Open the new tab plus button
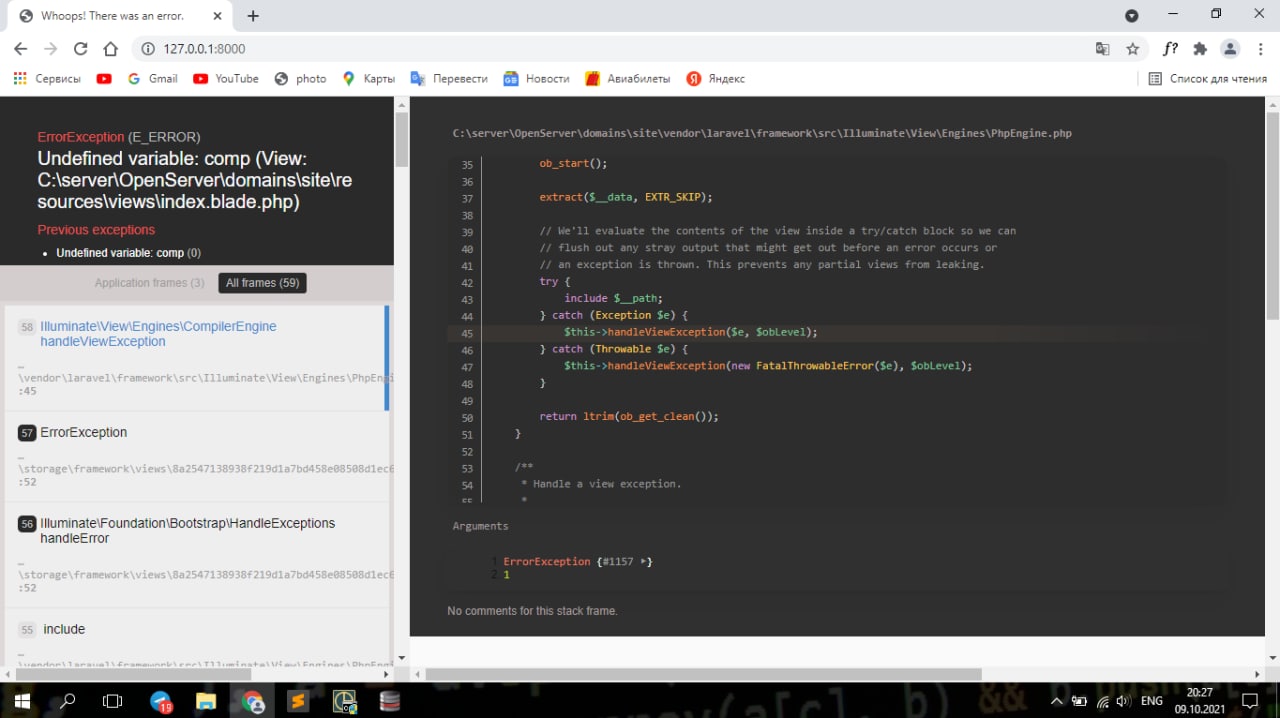Viewport: 1280px width, 718px height. pyautogui.click(x=253, y=16)
